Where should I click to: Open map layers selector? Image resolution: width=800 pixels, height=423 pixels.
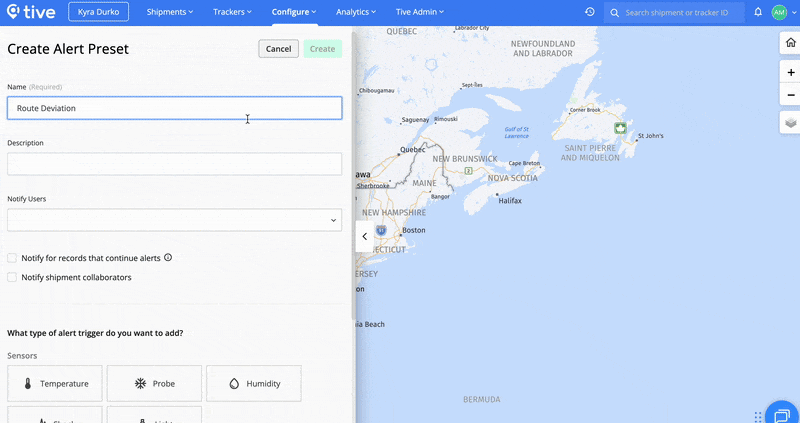(x=790, y=122)
